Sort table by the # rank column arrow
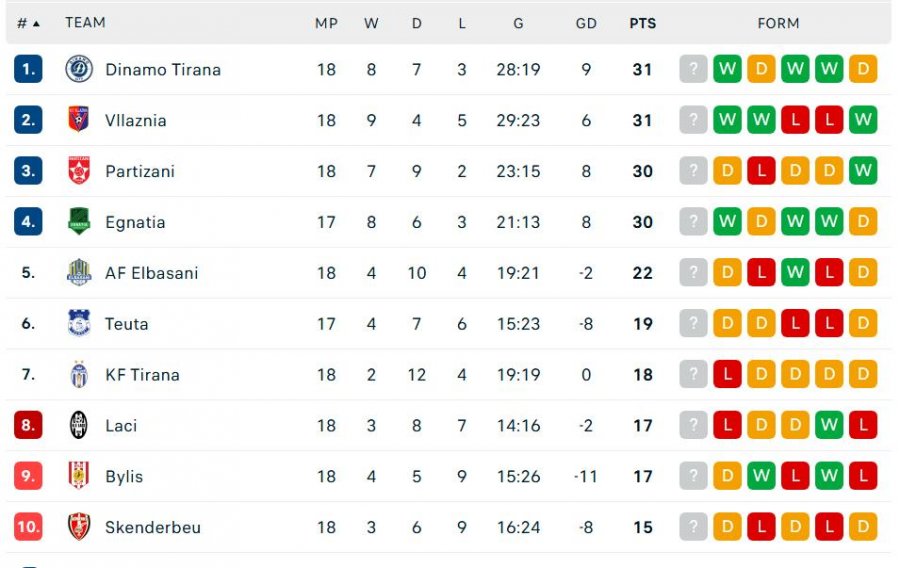 pos(36,24)
